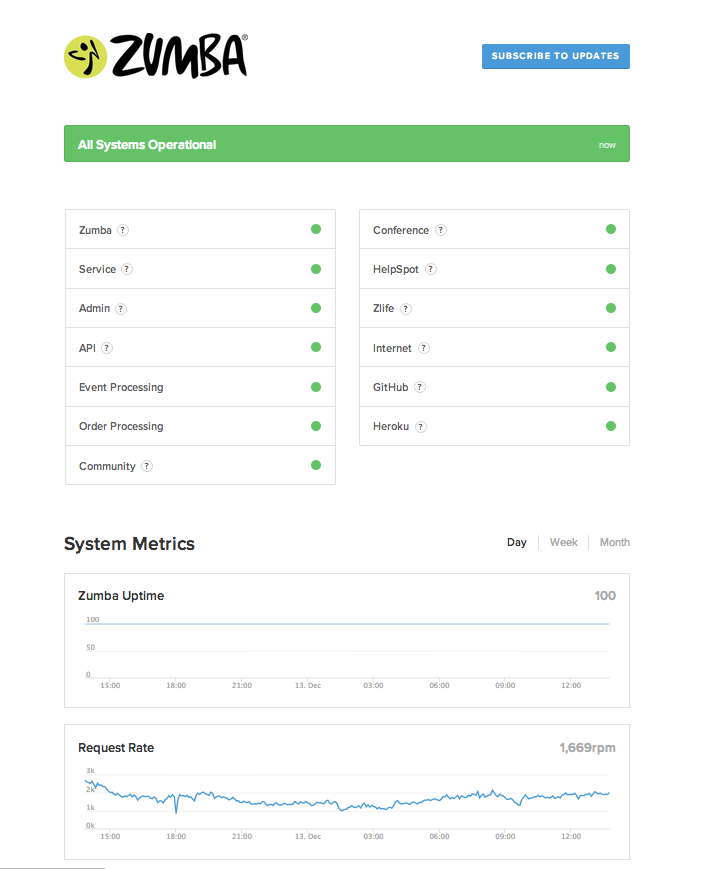Click the question mark beside Heroku
Image resolution: width=703 pixels, height=869 pixels.
coord(421,426)
